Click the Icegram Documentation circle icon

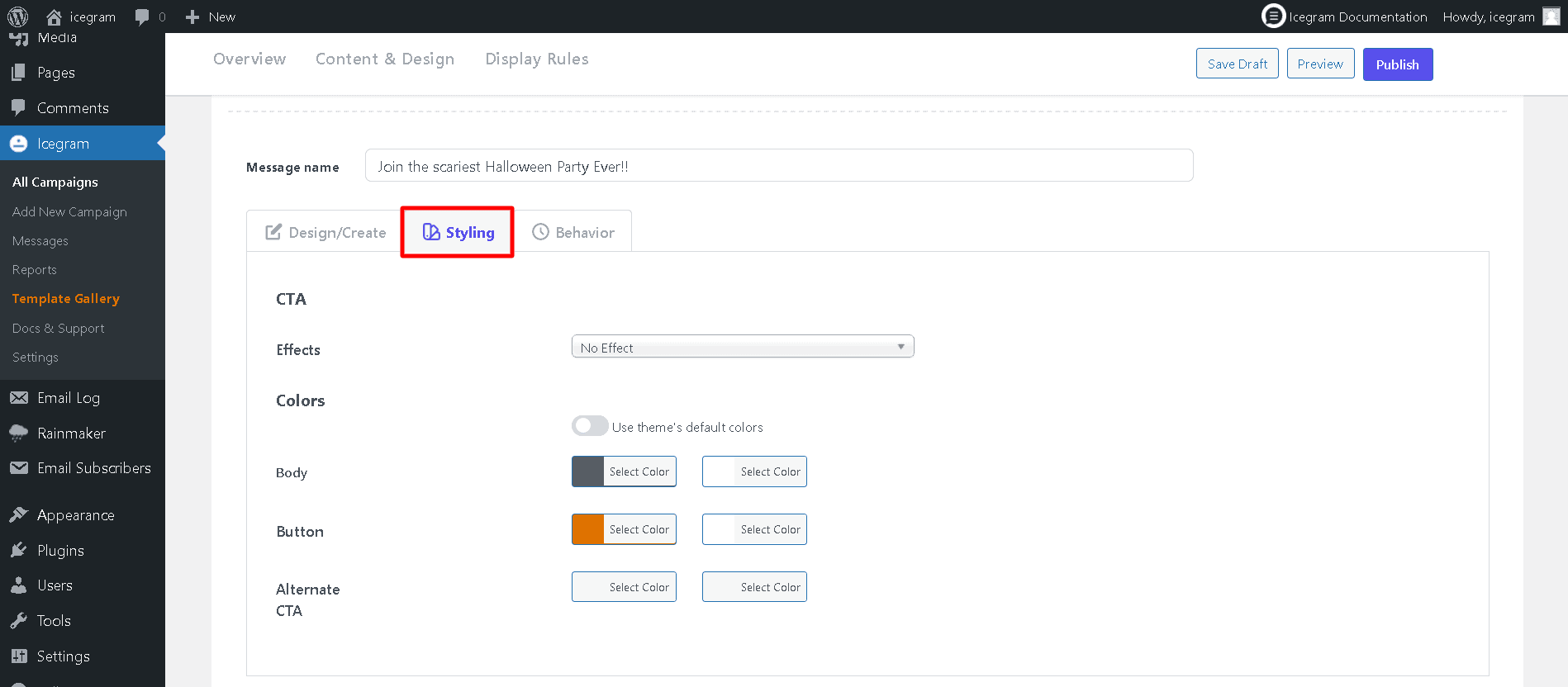(1273, 16)
